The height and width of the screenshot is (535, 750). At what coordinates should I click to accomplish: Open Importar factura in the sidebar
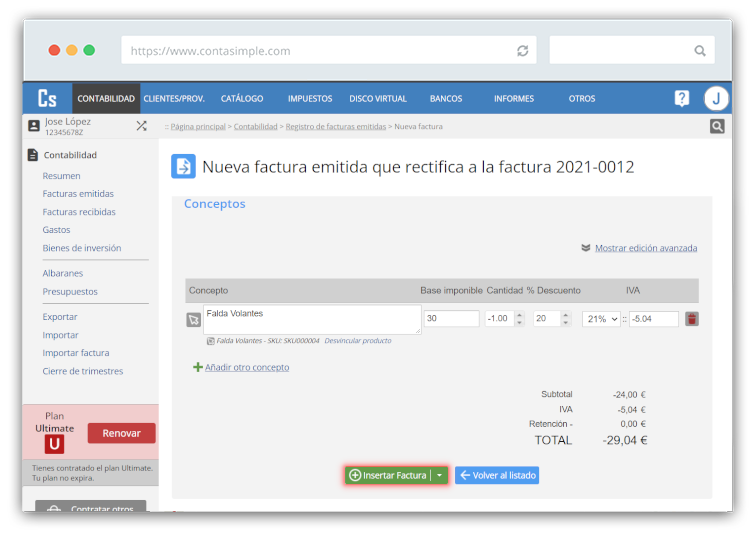[x=76, y=353]
